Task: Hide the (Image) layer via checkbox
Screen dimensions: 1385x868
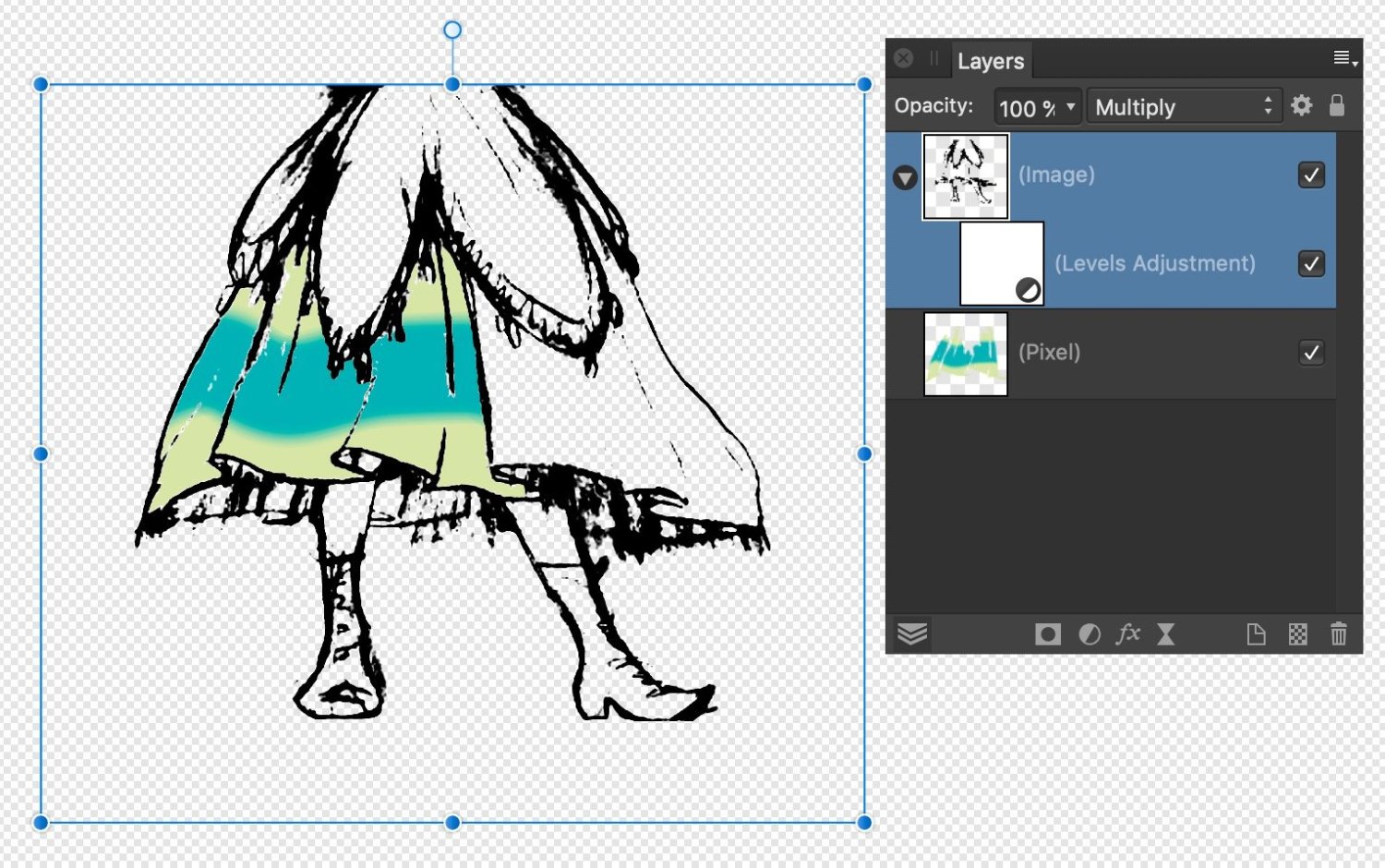Action: tap(1311, 175)
